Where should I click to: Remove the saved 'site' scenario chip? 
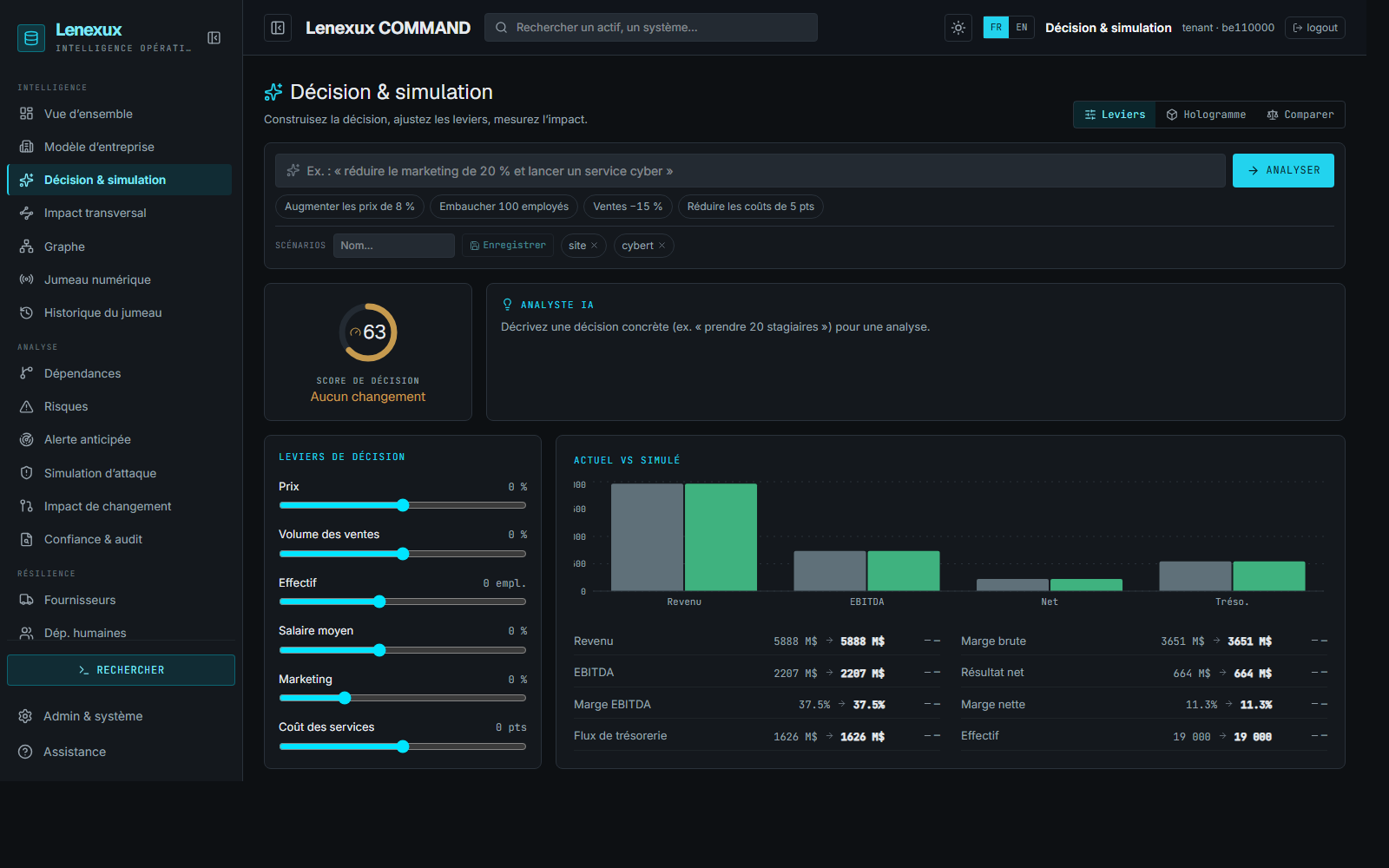(x=595, y=246)
